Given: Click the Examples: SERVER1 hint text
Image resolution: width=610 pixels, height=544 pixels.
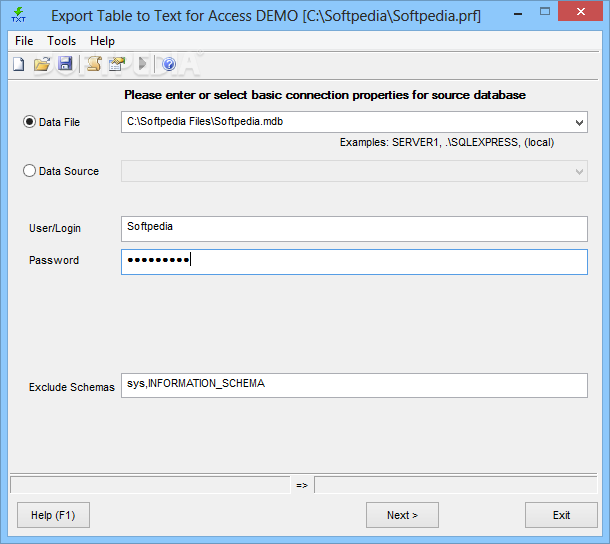Looking at the screenshot, I should 447,142.
